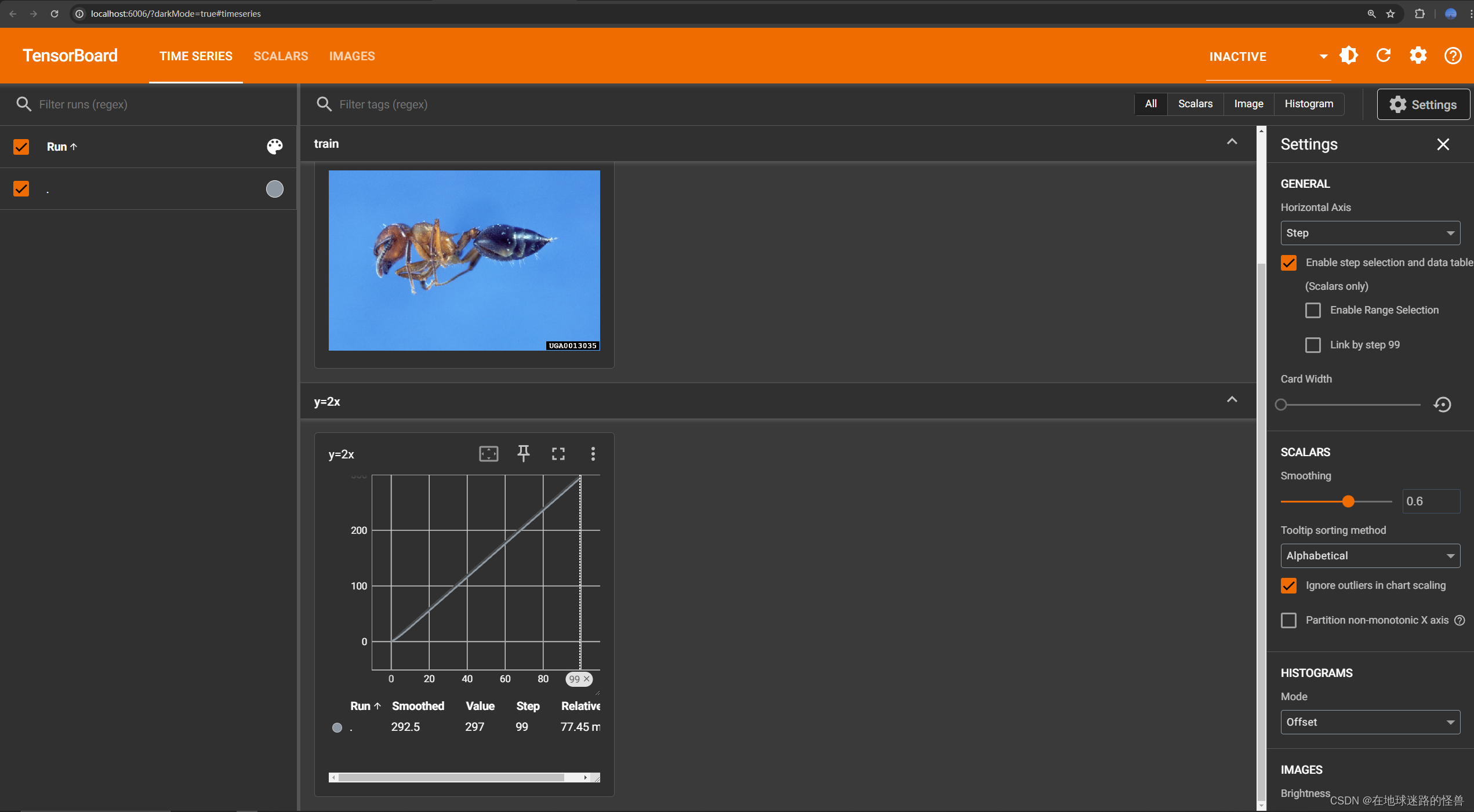Focus the Filter runs regex field

tap(162, 104)
